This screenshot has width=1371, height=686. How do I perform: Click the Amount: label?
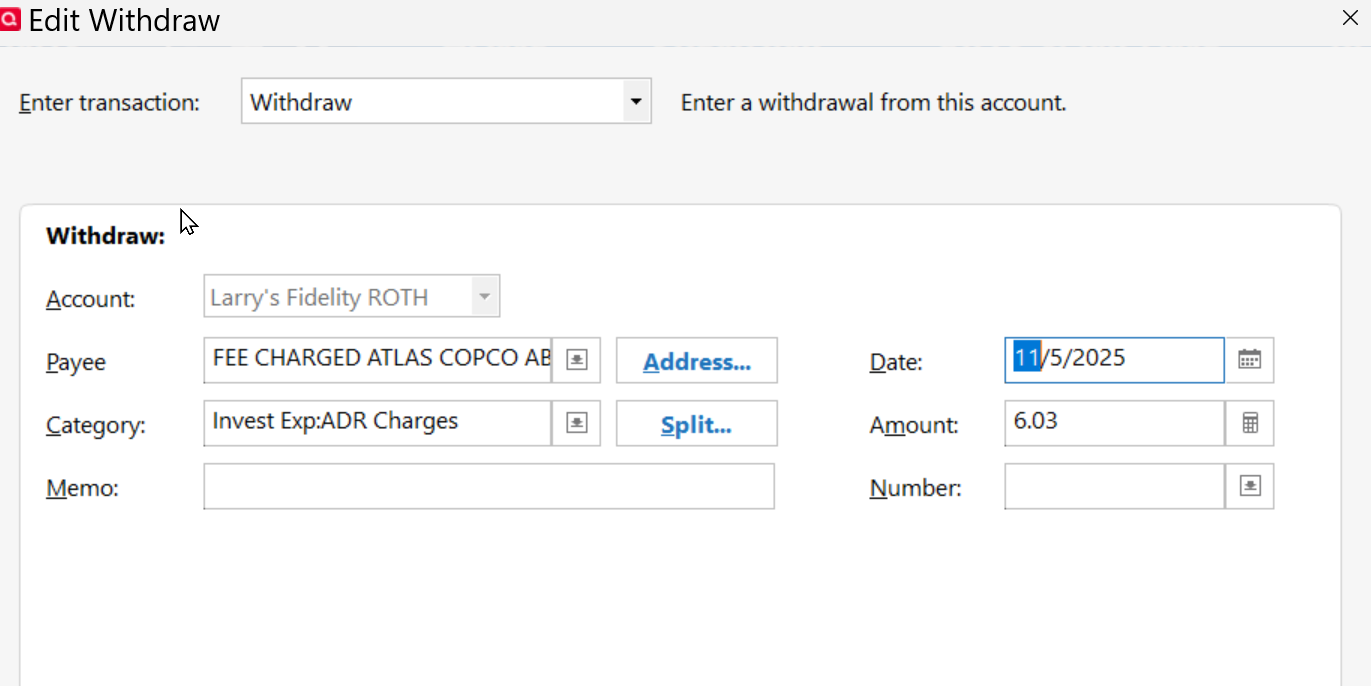[914, 425]
